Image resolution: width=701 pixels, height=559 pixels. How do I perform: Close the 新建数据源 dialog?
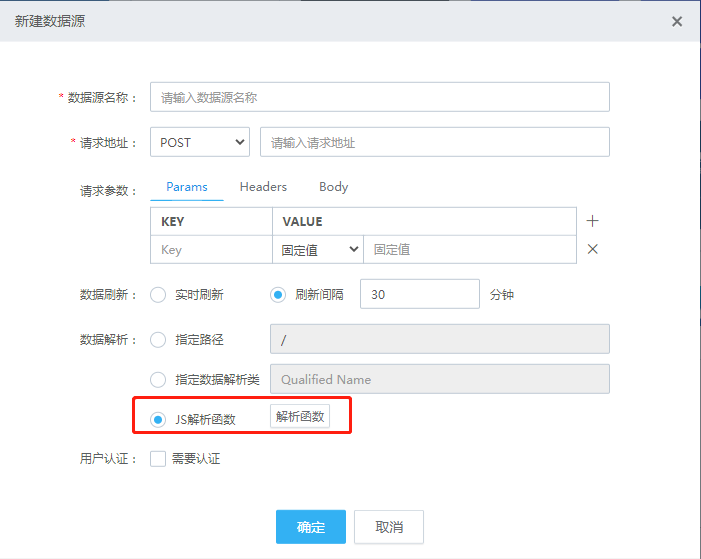pyautogui.click(x=677, y=21)
